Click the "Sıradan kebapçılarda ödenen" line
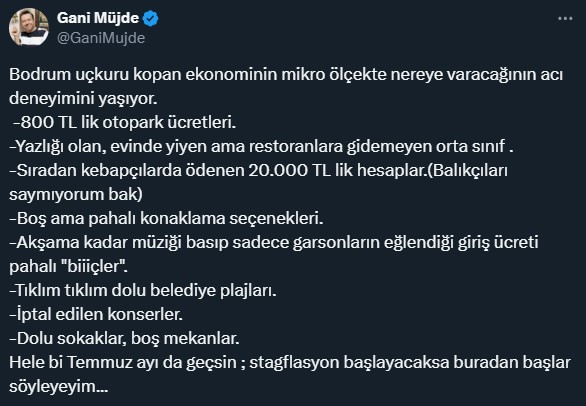Screen dimensions: 586x406 point(258,170)
